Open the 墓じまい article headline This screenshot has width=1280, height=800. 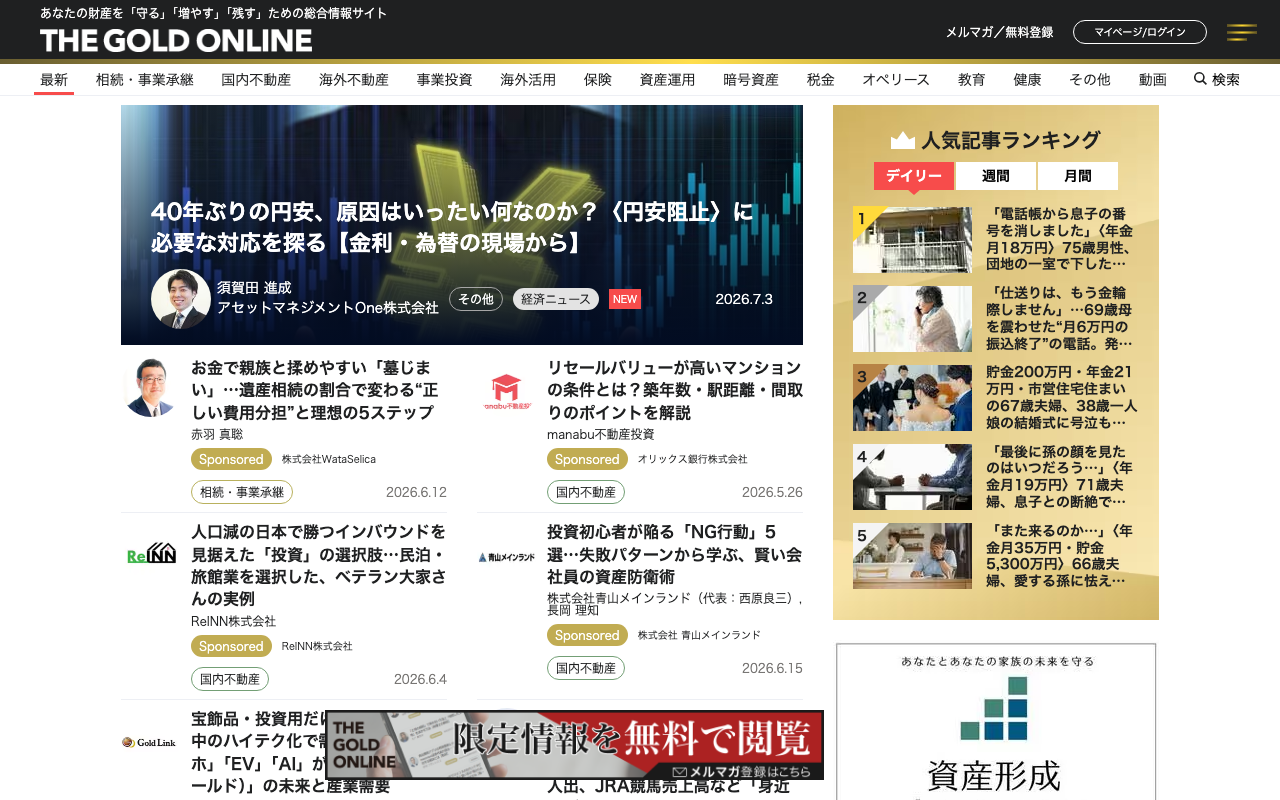tap(314, 390)
